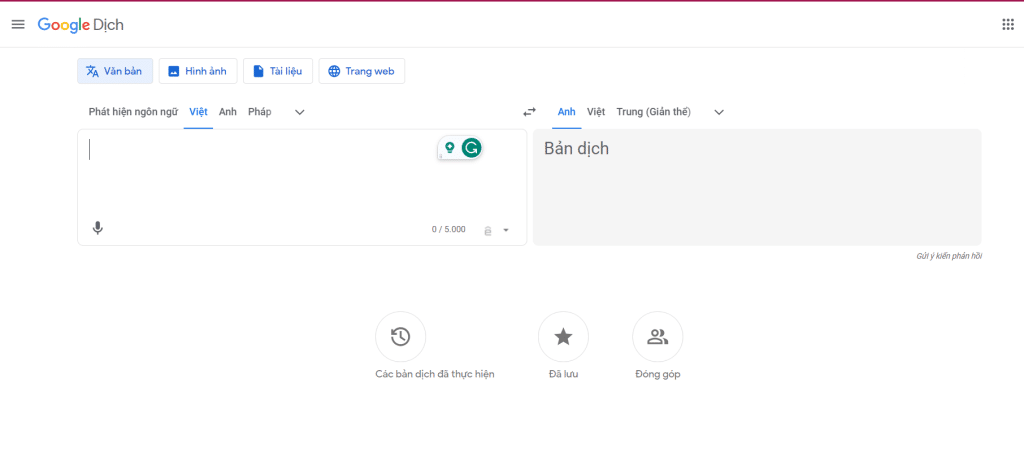Choose Anh as source language
Screen dimensions: 1024x461
(227, 112)
